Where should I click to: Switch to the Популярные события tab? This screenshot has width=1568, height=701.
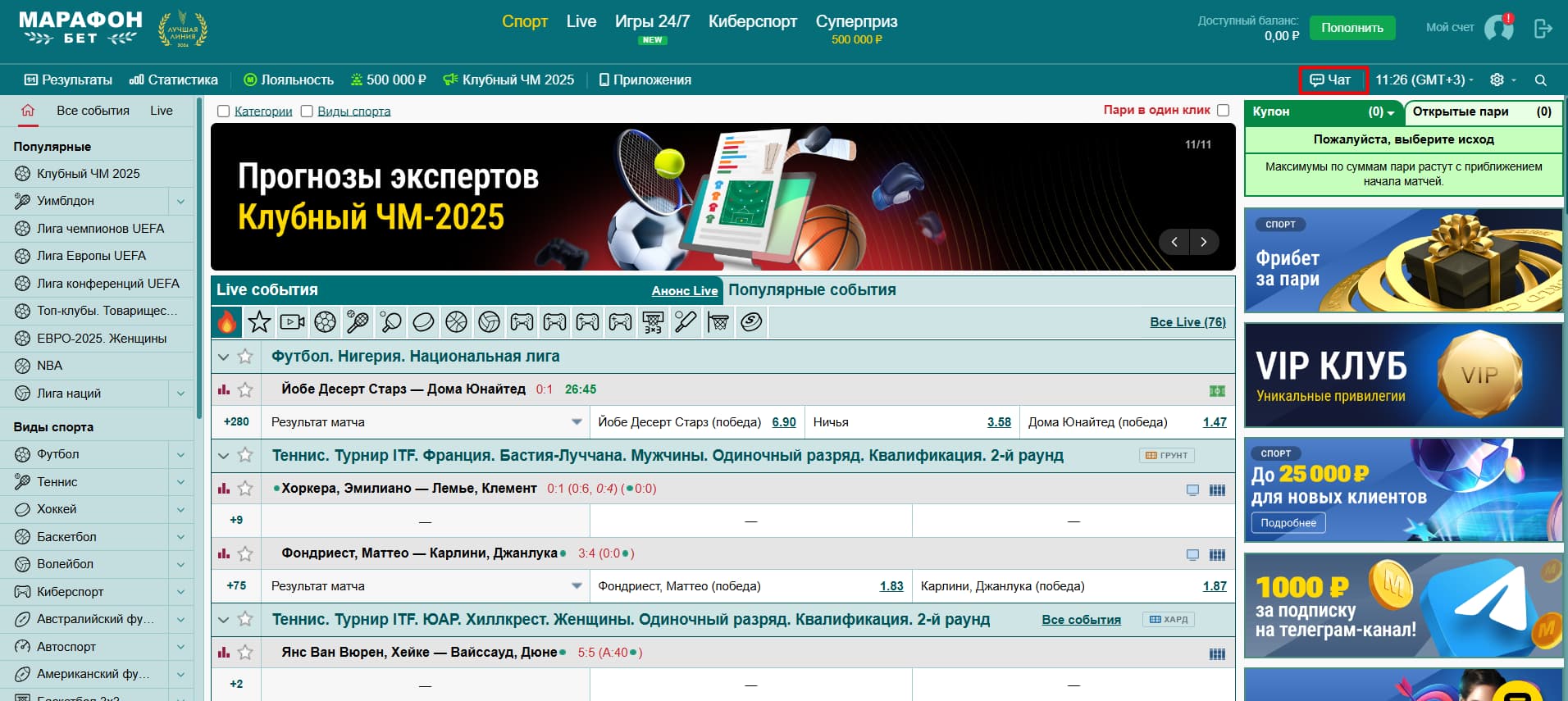click(x=812, y=289)
